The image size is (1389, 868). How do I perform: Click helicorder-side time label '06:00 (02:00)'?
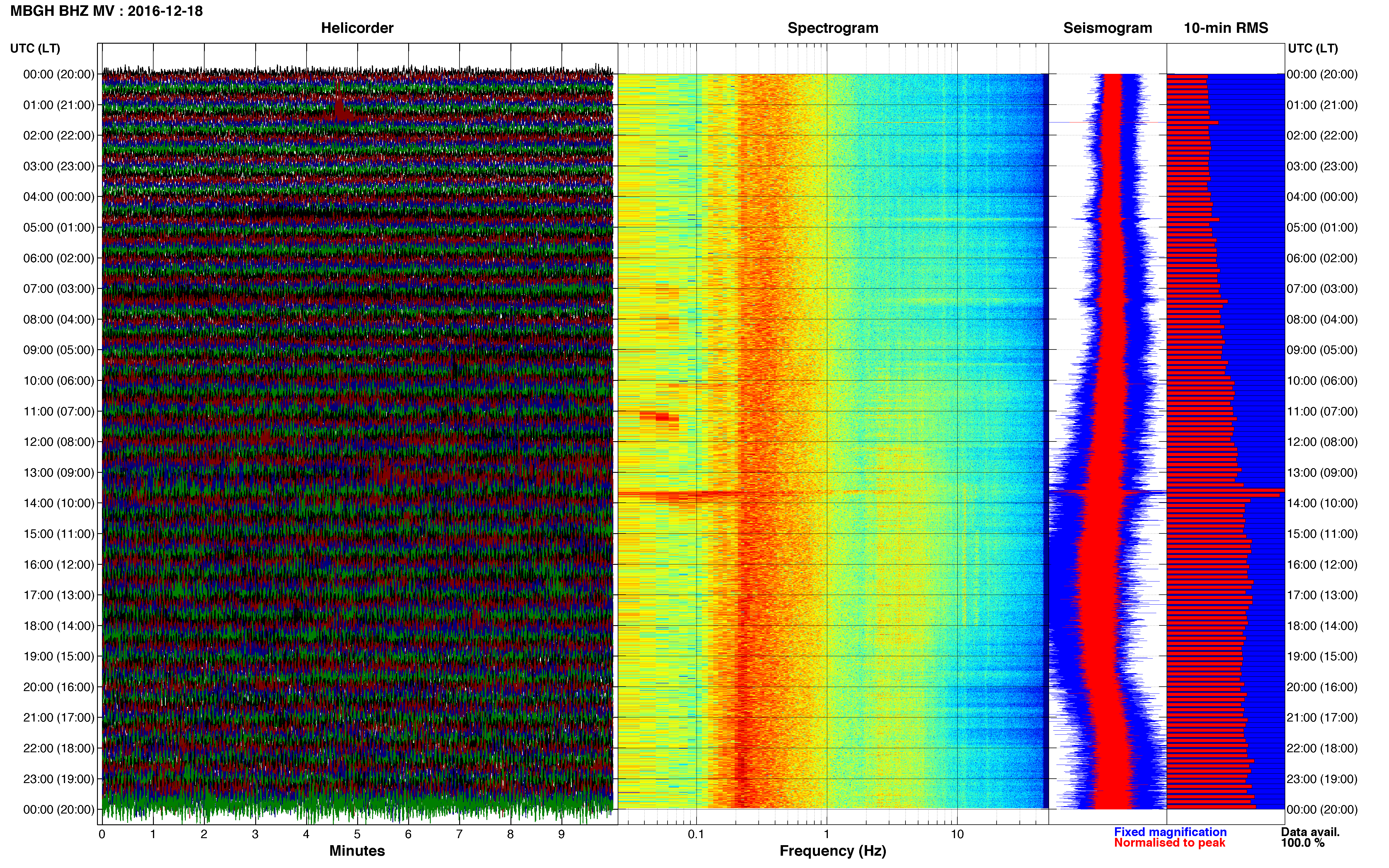(59, 258)
